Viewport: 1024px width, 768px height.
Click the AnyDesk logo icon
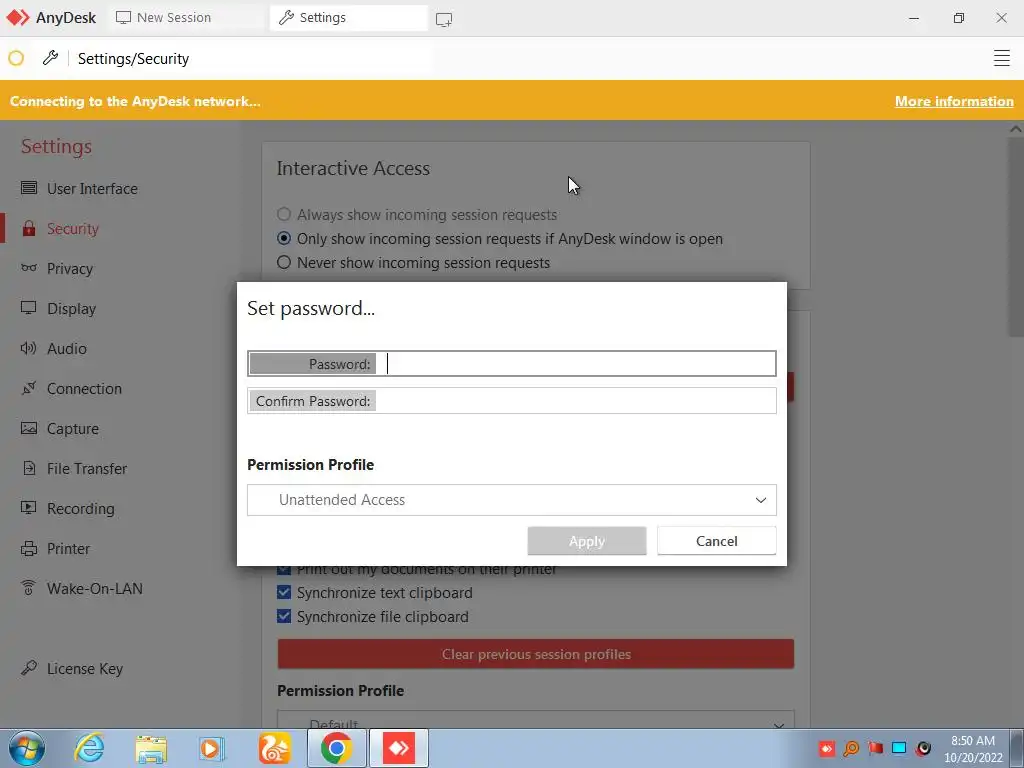[x=18, y=18]
